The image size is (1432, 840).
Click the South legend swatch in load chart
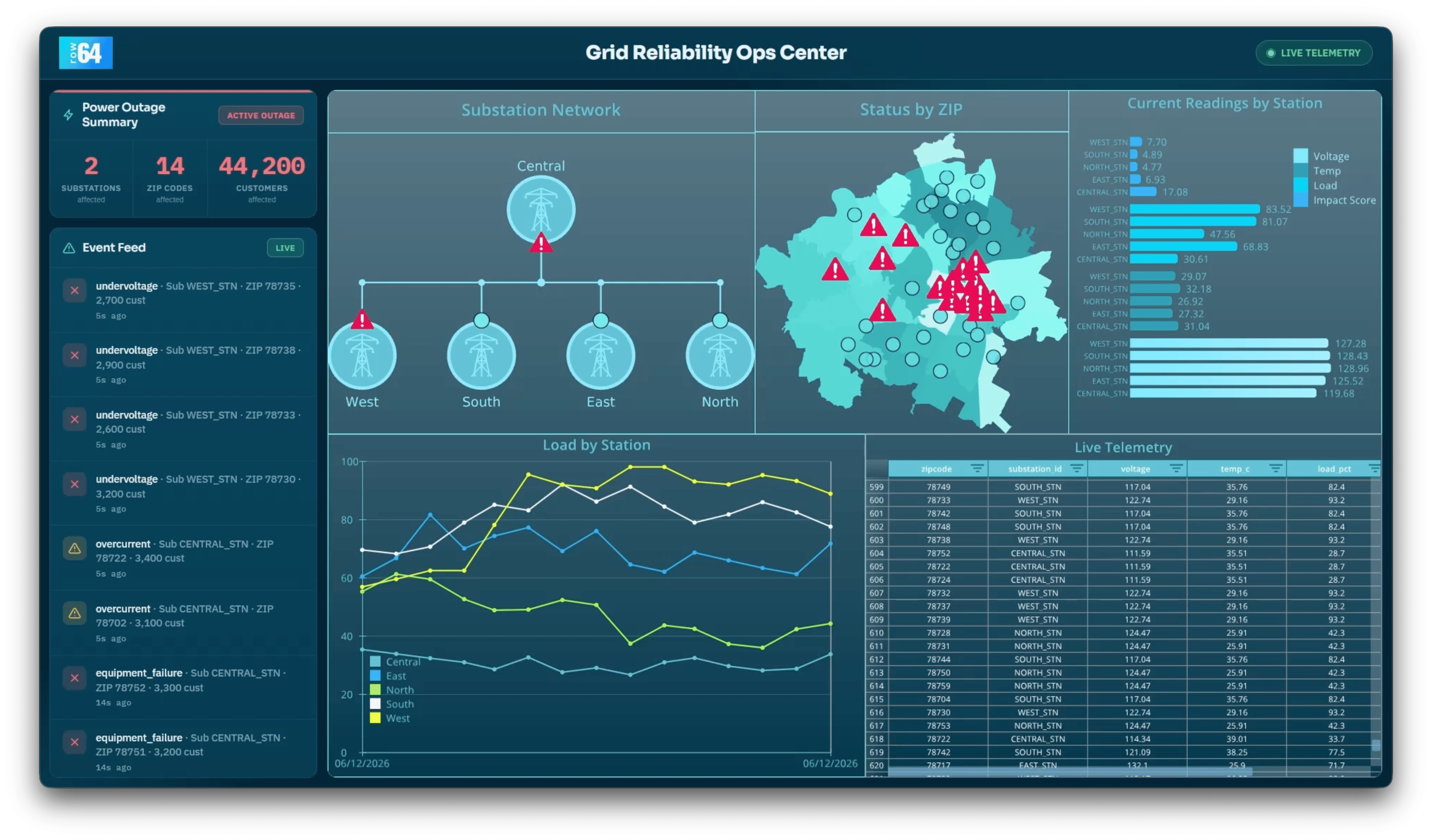375,704
